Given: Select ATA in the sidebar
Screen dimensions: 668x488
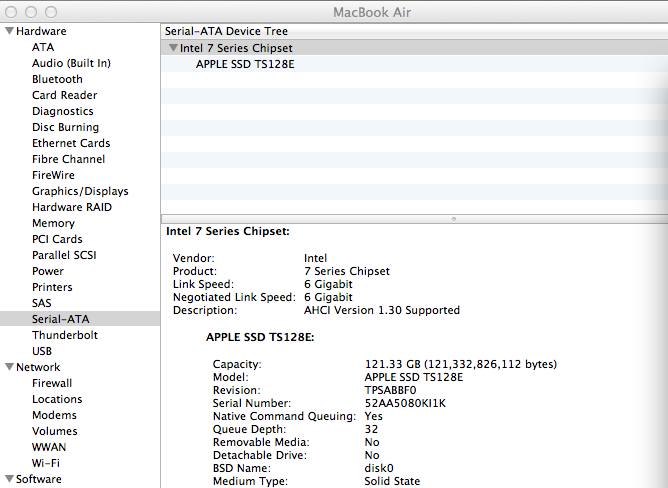Looking at the screenshot, I should pyautogui.click(x=43, y=47).
